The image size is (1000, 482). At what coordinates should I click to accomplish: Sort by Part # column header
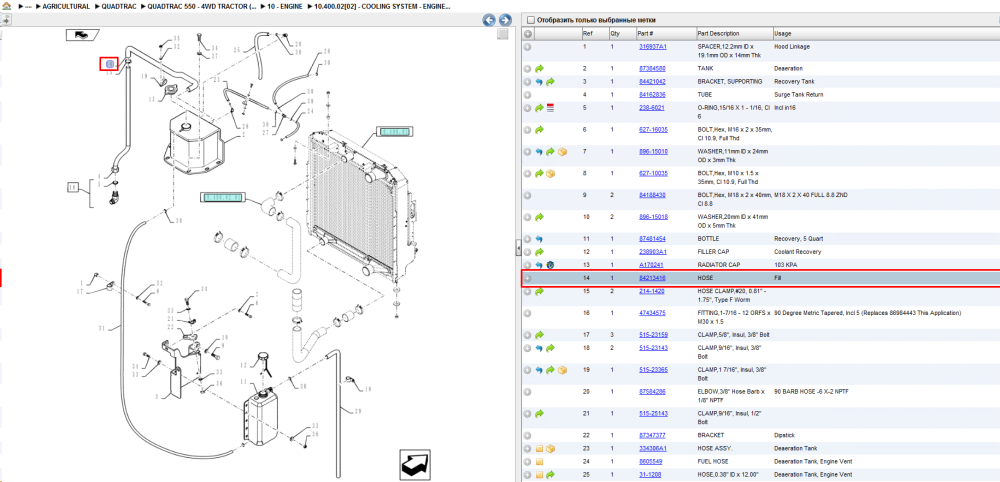(666, 33)
